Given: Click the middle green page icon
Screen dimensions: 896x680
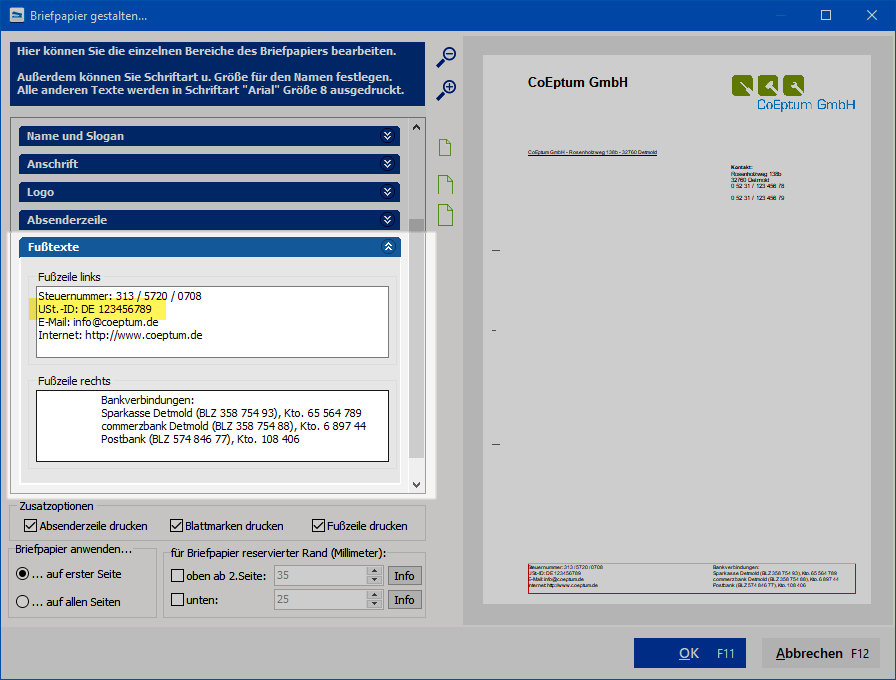Looking at the screenshot, I should 445,184.
